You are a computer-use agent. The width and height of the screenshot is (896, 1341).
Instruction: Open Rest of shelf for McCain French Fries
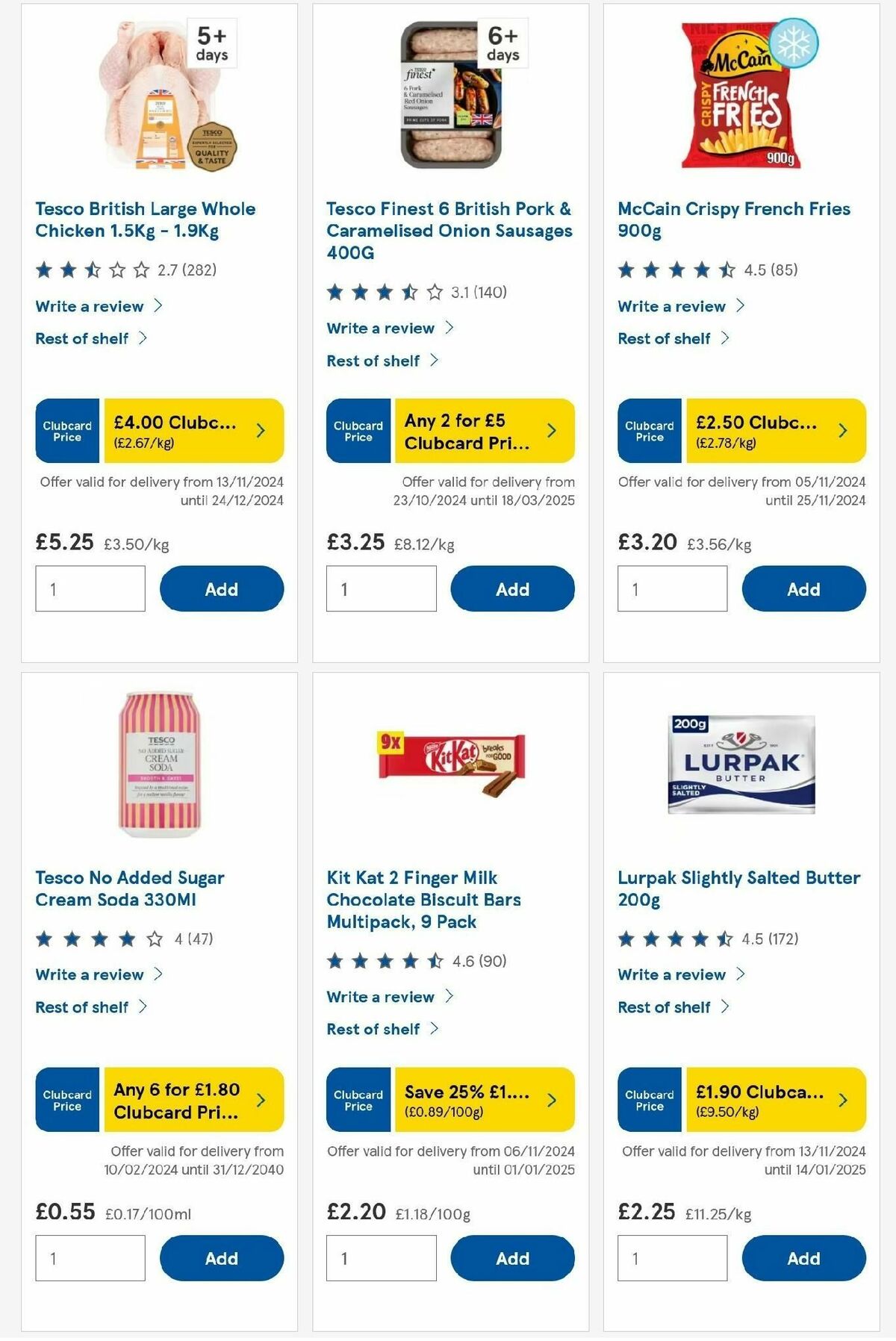670,338
